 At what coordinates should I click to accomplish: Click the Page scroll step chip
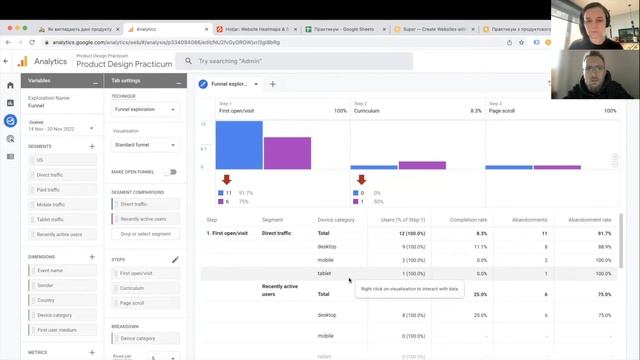[145, 303]
